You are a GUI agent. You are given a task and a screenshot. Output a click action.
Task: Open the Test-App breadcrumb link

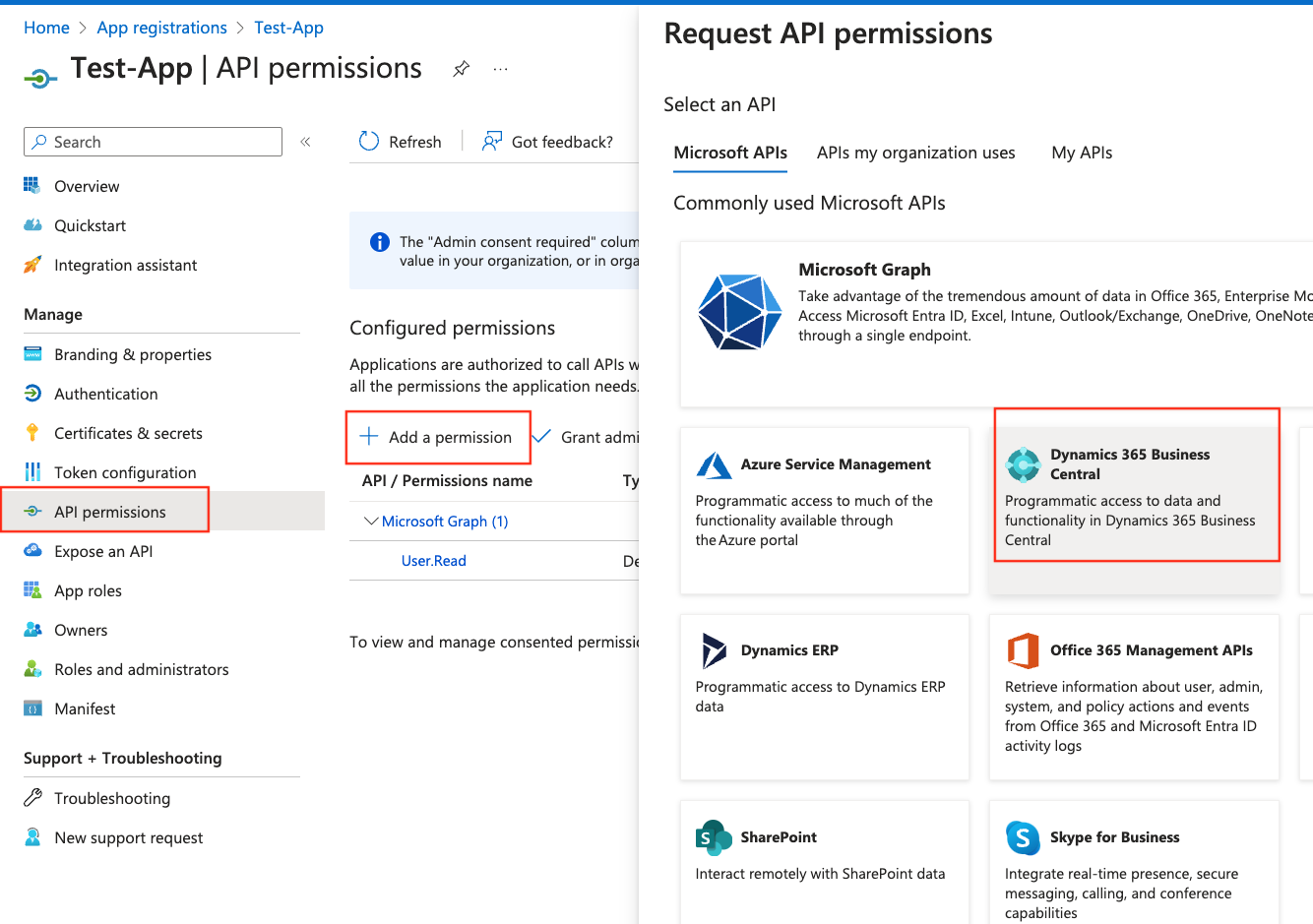click(x=288, y=28)
